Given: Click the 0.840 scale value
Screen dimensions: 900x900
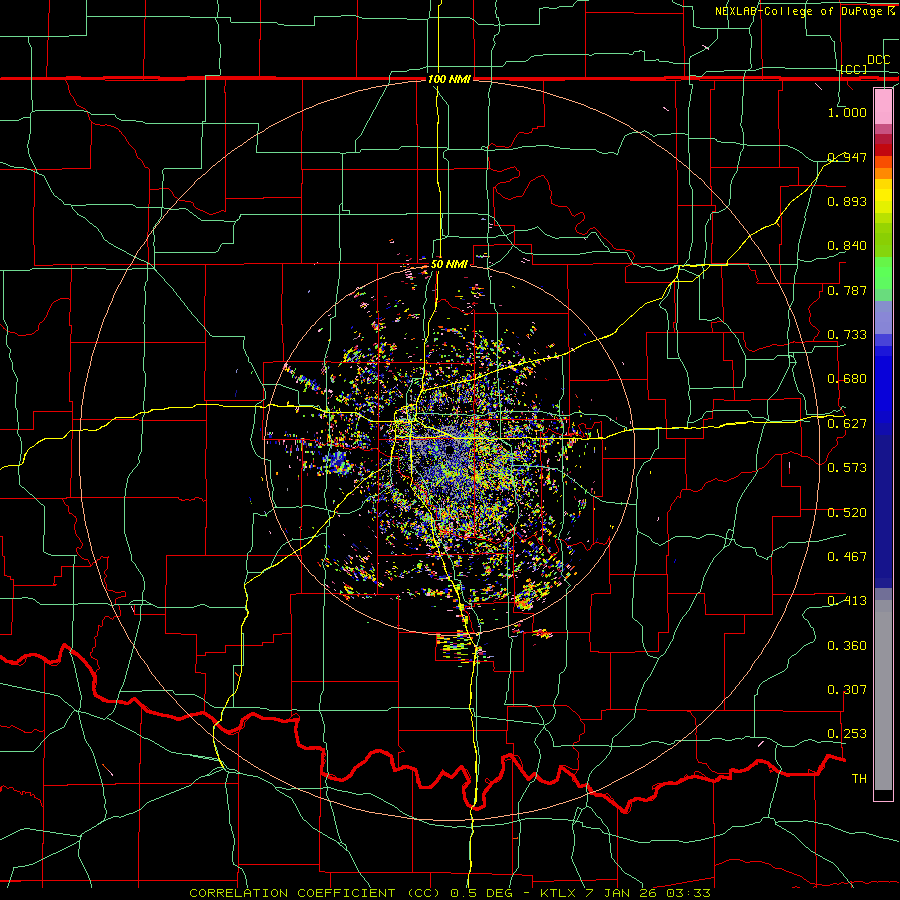Looking at the screenshot, I should click(847, 246).
